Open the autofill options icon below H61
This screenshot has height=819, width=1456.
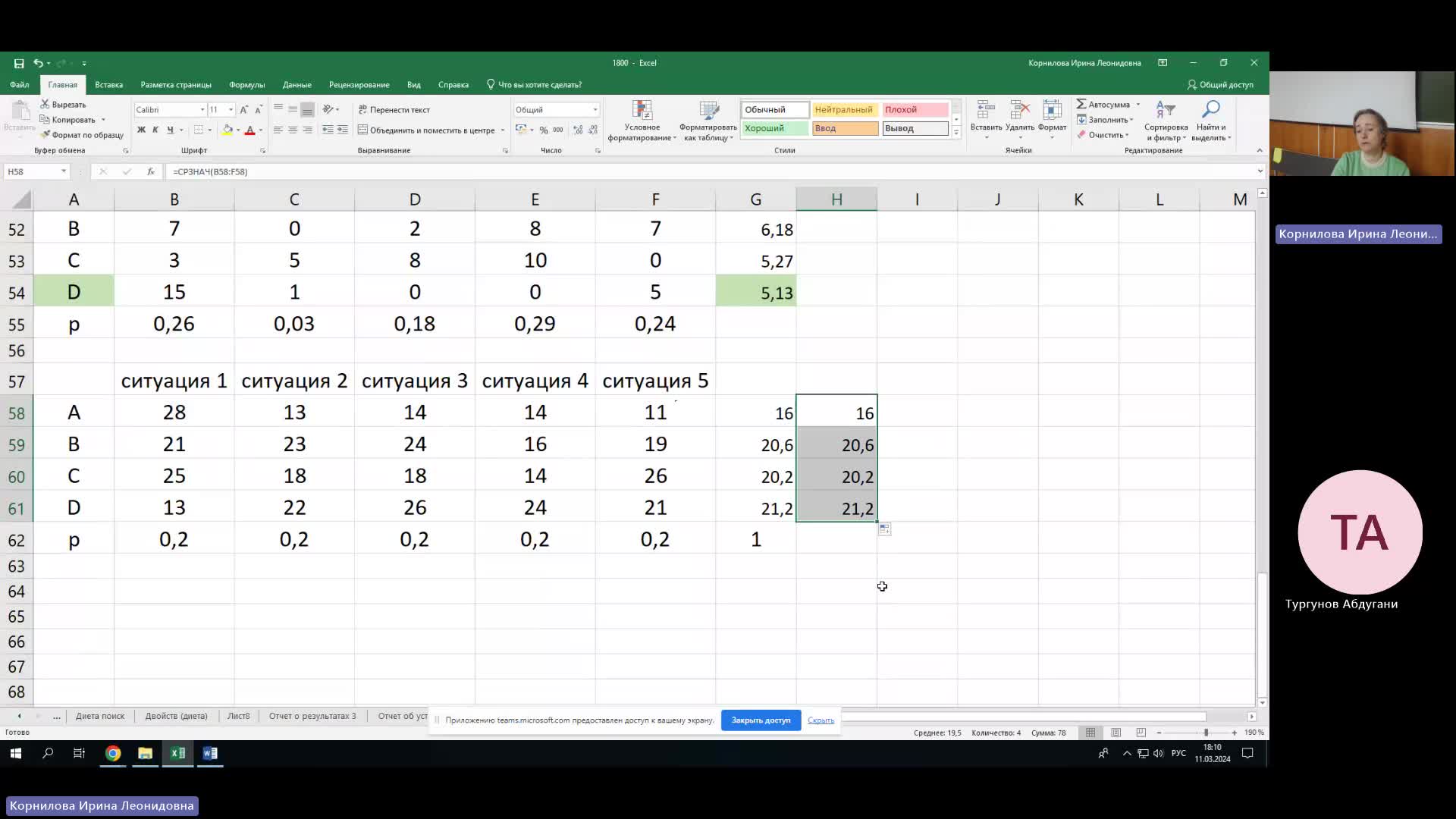tap(885, 529)
